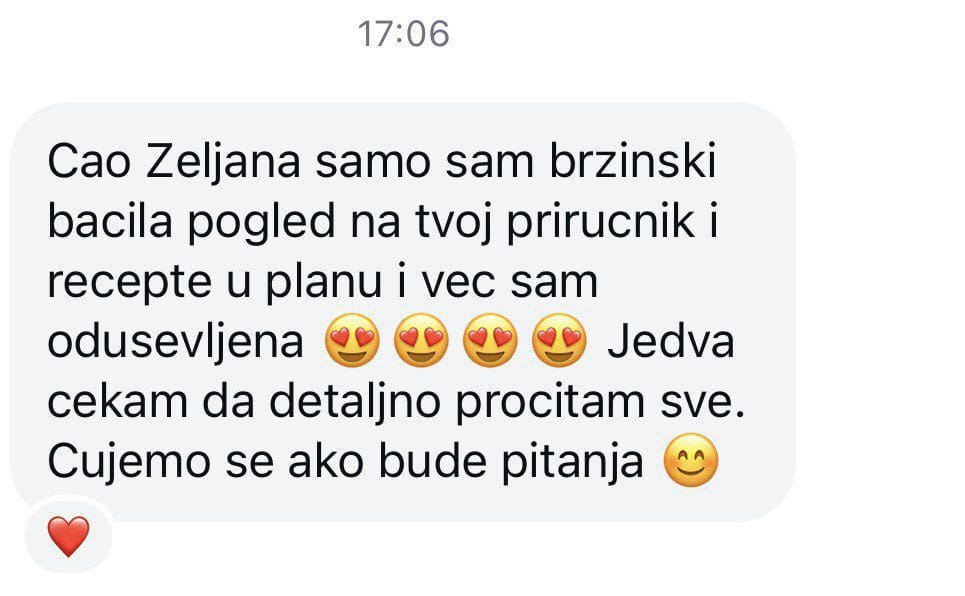Tap the red heart reaction below the message
This screenshot has width=965, height=596.
pos(68,536)
